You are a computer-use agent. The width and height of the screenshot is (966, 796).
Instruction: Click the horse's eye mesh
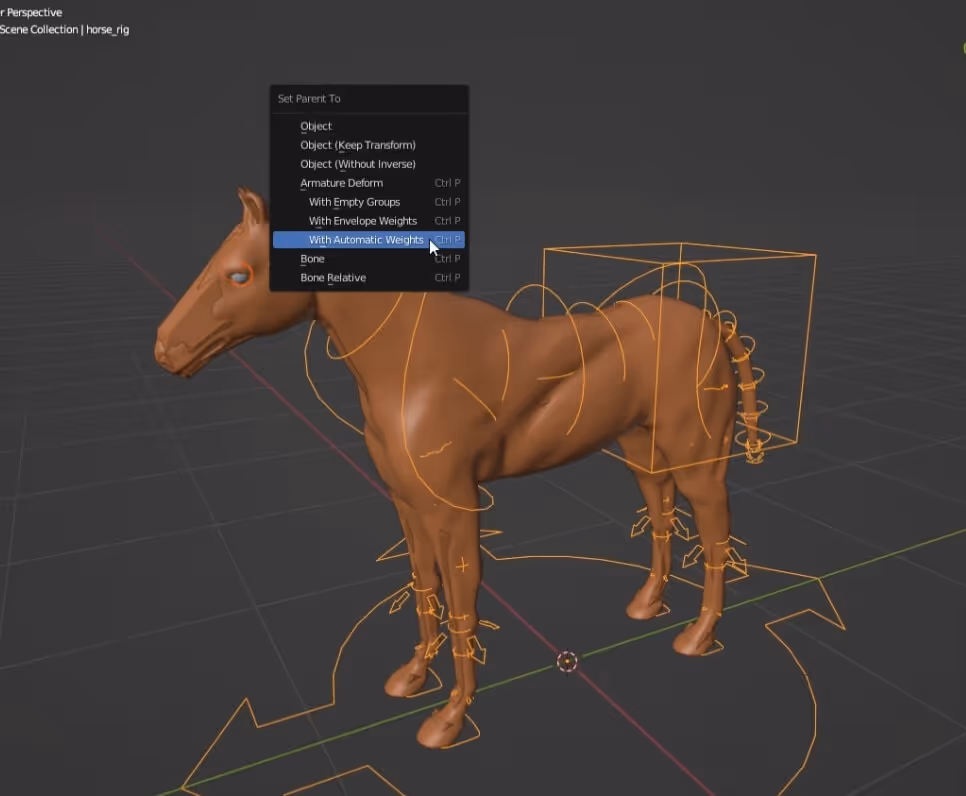[x=240, y=277]
